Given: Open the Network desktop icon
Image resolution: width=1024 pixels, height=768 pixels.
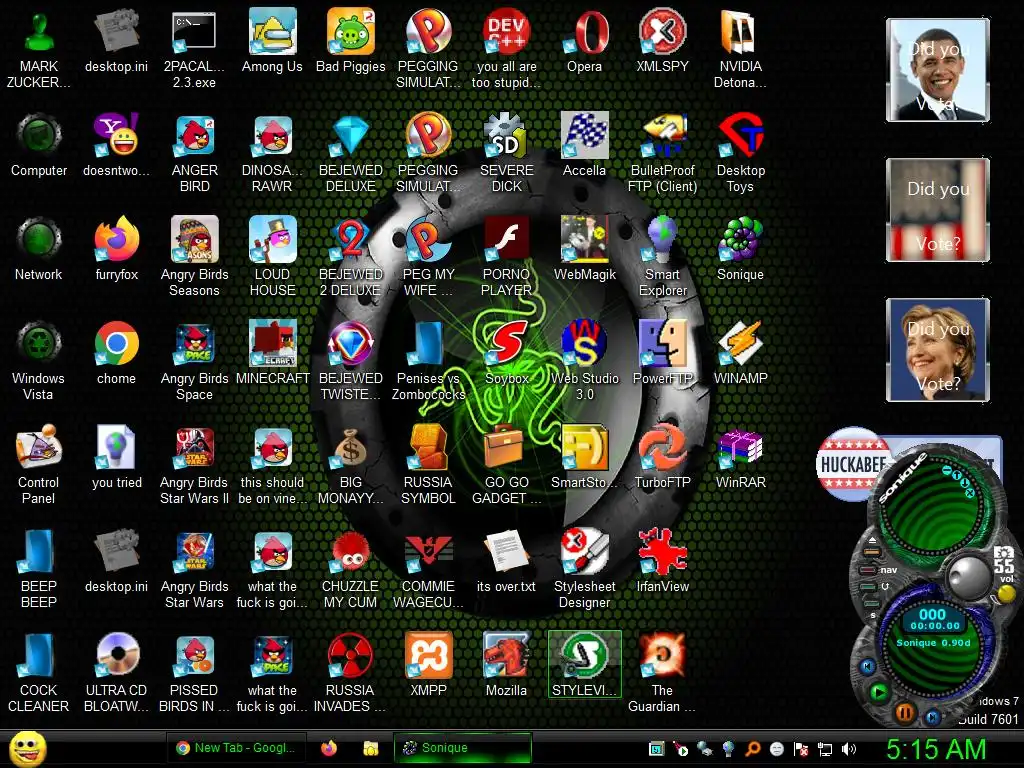Looking at the screenshot, I should (x=39, y=249).
